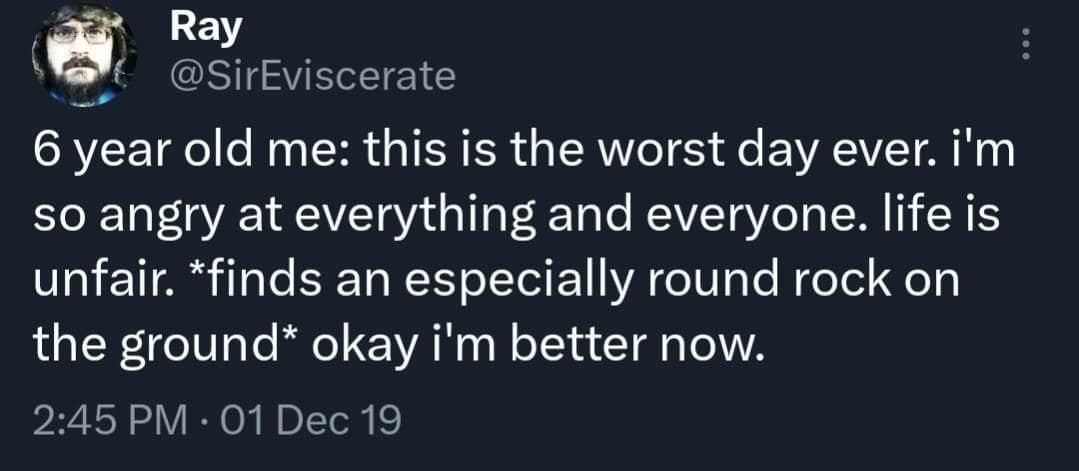Viewport: 1079px width, 471px height.
Task: Click the word "finds" after the asterisk
Action: pyautogui.click(x=242, y=280)
